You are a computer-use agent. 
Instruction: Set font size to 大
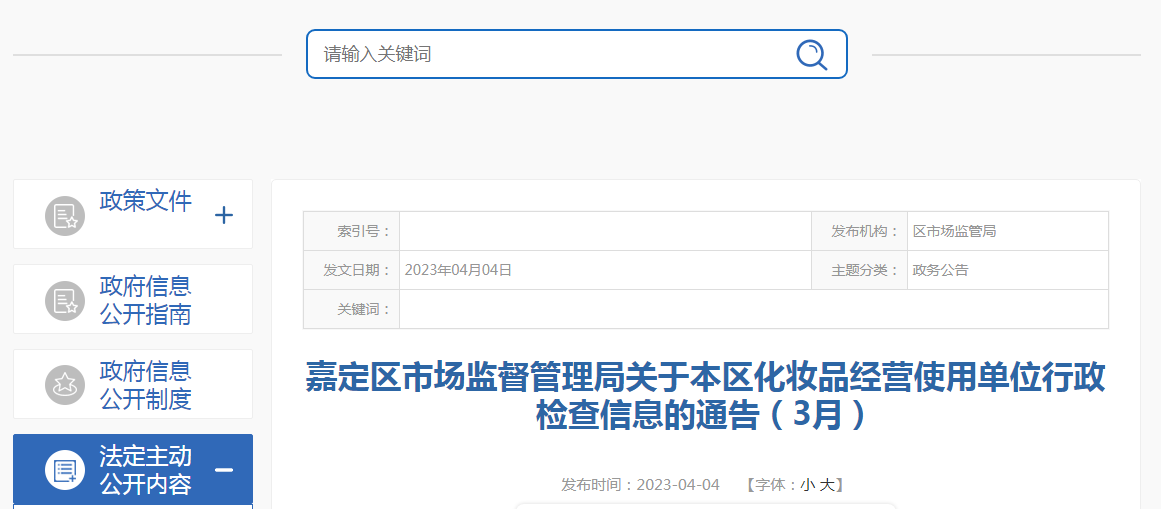click(x=826, y=485)
